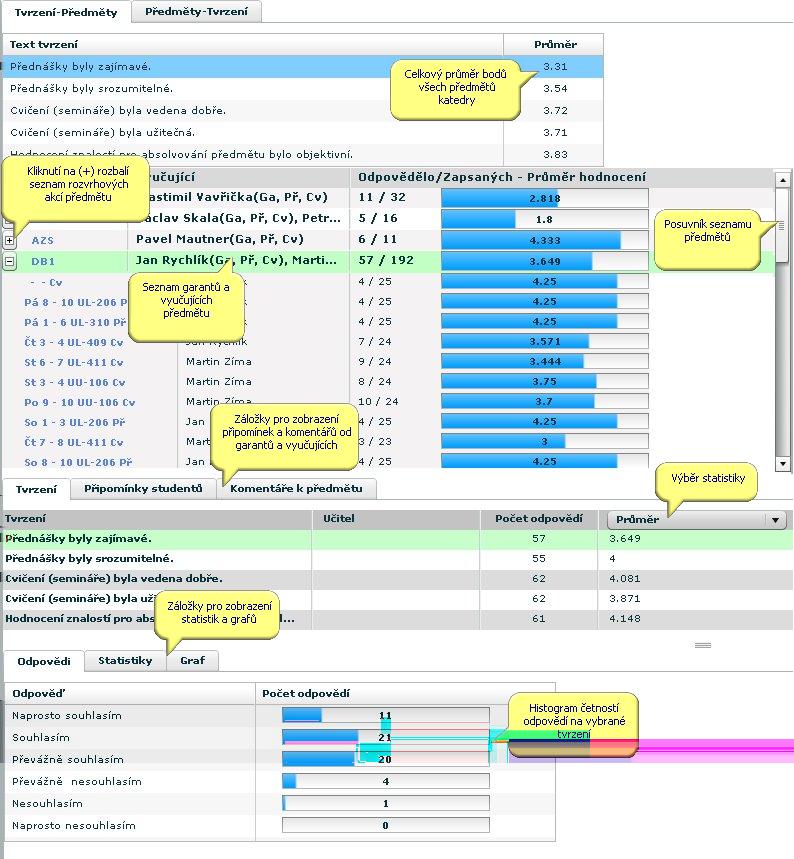Image resolution: width=794 pixels, height=859 pixels.
Task: Click the 3.649 rating bar of DB1 row
Action: [545, 261]
